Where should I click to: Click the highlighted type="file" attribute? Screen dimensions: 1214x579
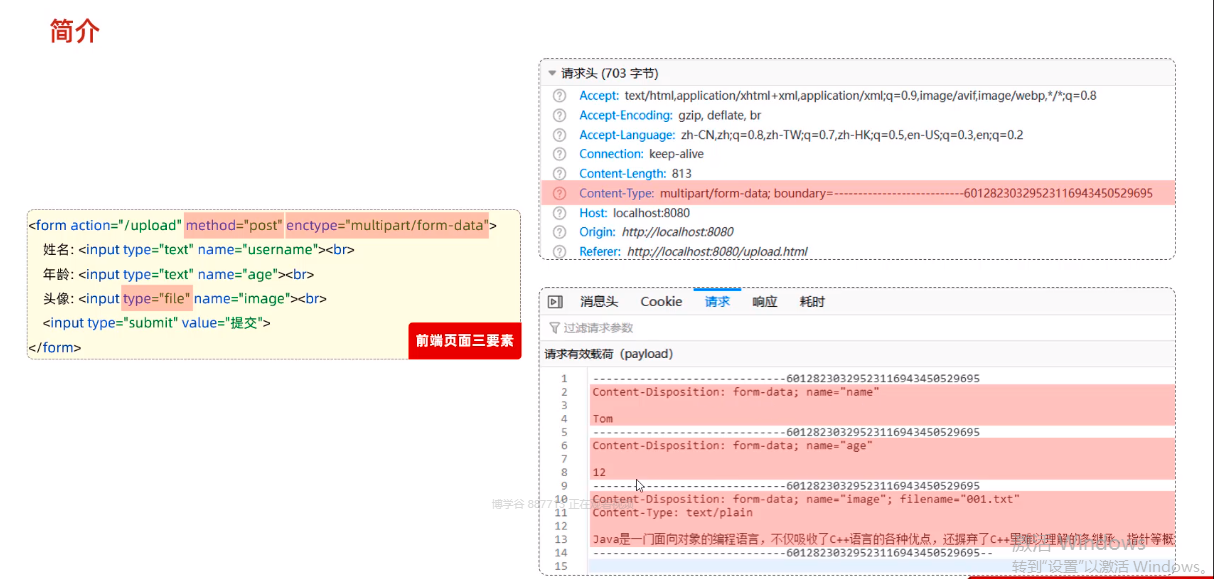click(x=156, y=298)
